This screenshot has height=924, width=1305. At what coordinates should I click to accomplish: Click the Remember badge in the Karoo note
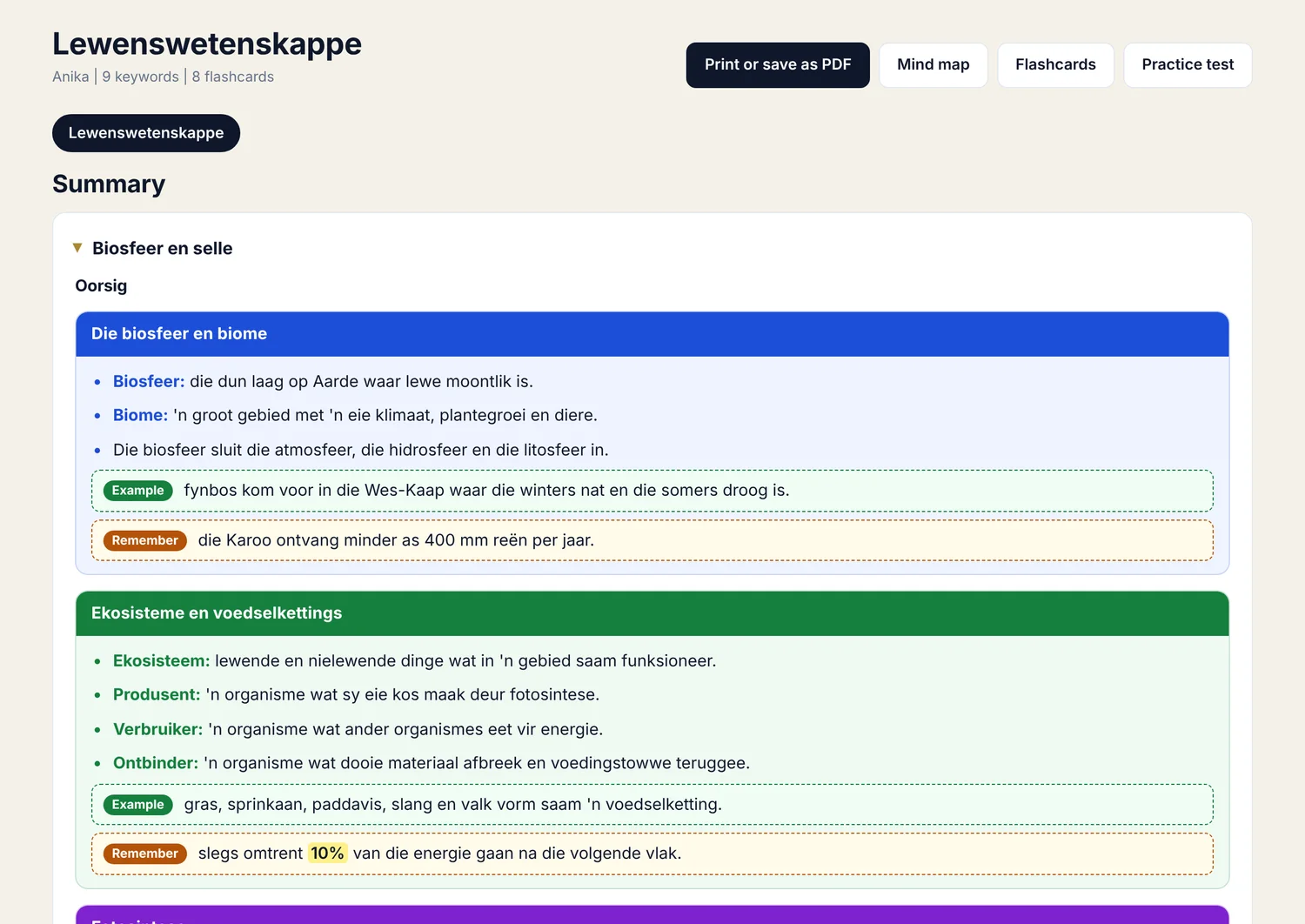[x=145, y=541]
